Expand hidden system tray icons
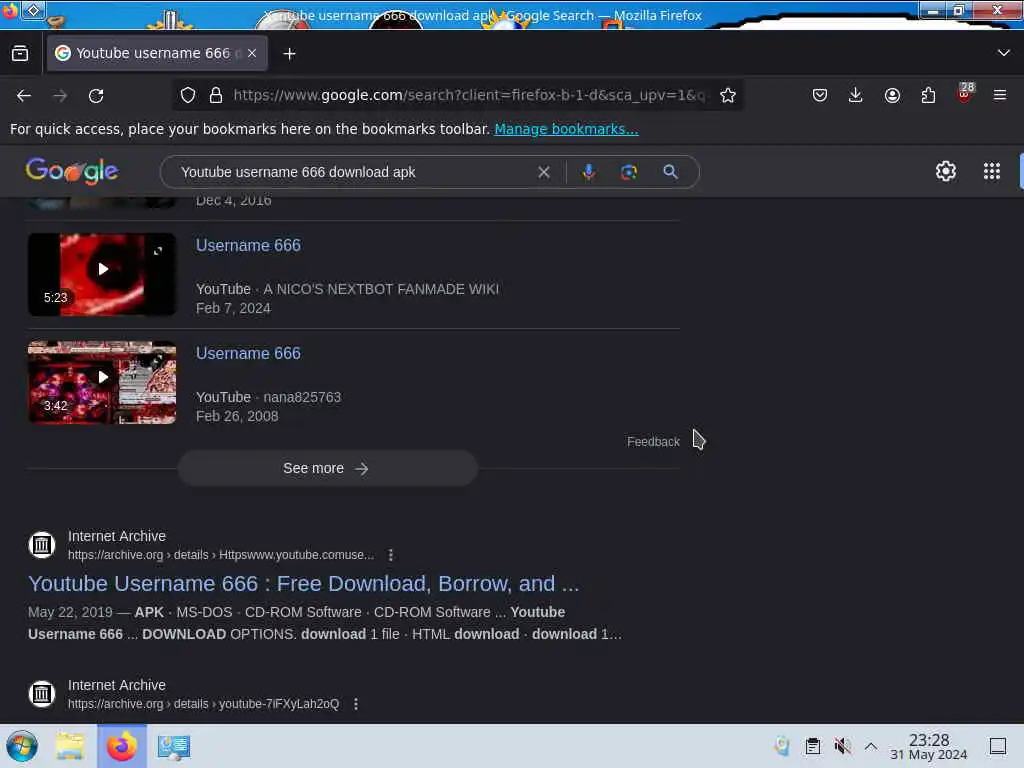The image size is (1024, 768). coord(871,746)
